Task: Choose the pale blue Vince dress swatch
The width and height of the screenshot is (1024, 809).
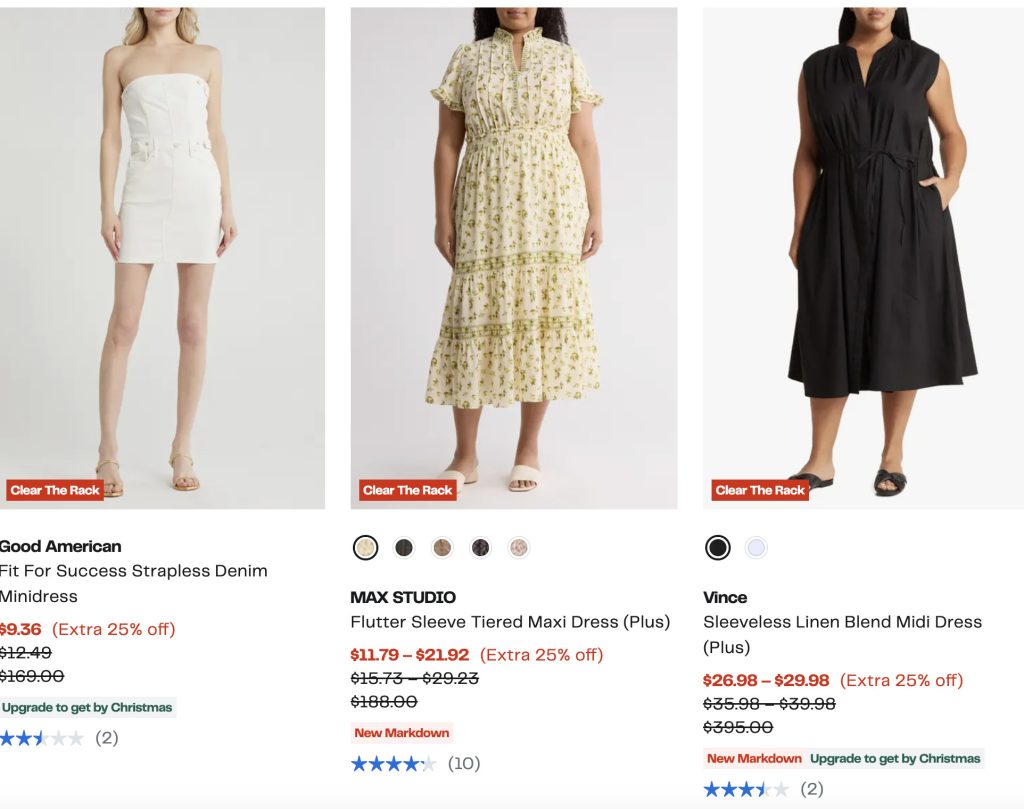Action: pyautogui.click(x=756, y=548)
